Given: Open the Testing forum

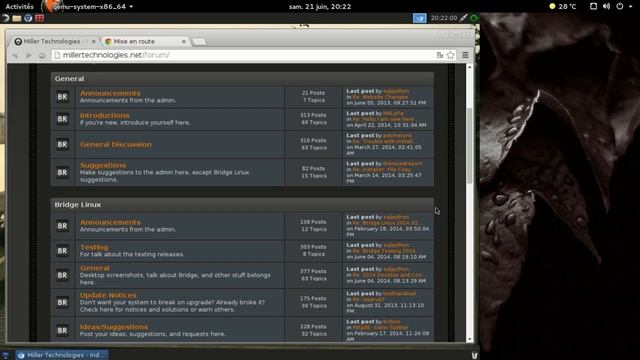Looking at the screenshot, I should 94,247.
